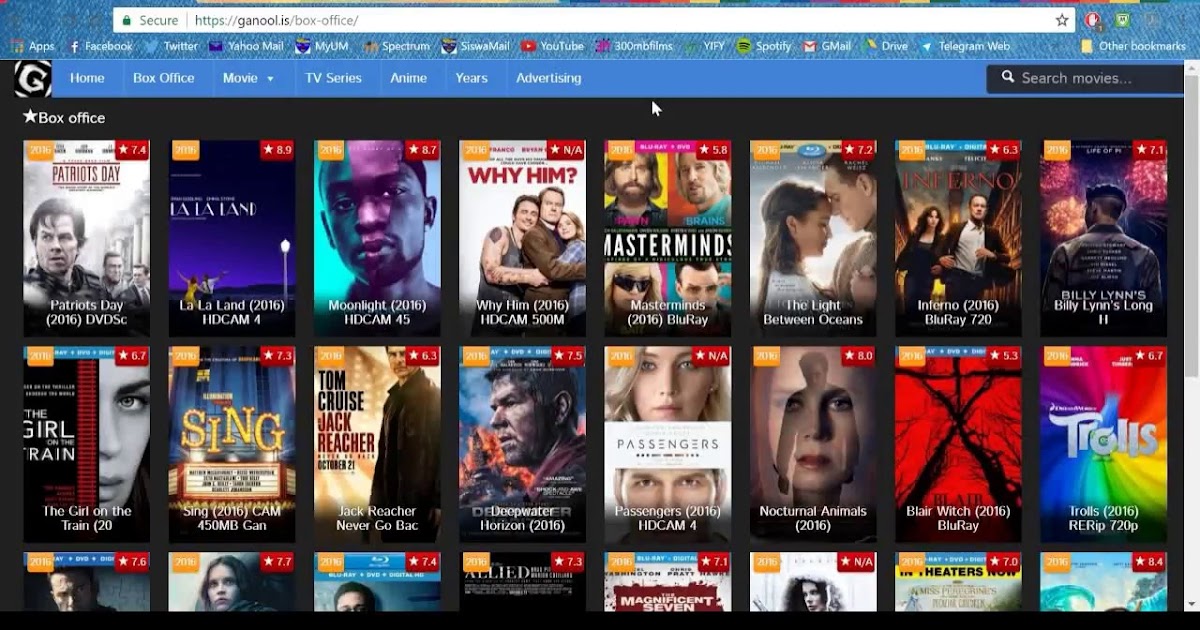Click the Ganool site logo
Viewport: 1200px width, 630px height.
(x=33, y=78)
